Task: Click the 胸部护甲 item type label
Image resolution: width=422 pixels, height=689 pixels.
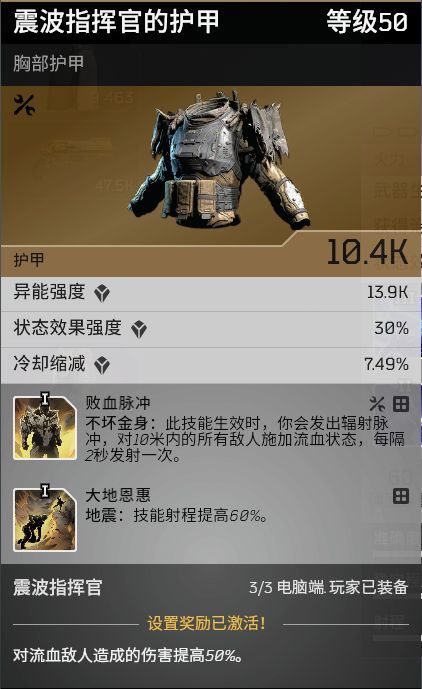Action: click(48, 63)
